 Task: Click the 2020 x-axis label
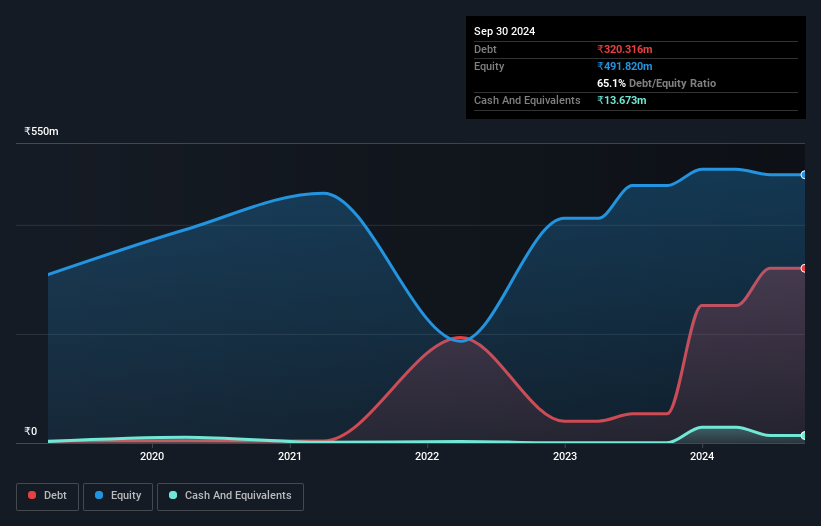coord(152,456)
